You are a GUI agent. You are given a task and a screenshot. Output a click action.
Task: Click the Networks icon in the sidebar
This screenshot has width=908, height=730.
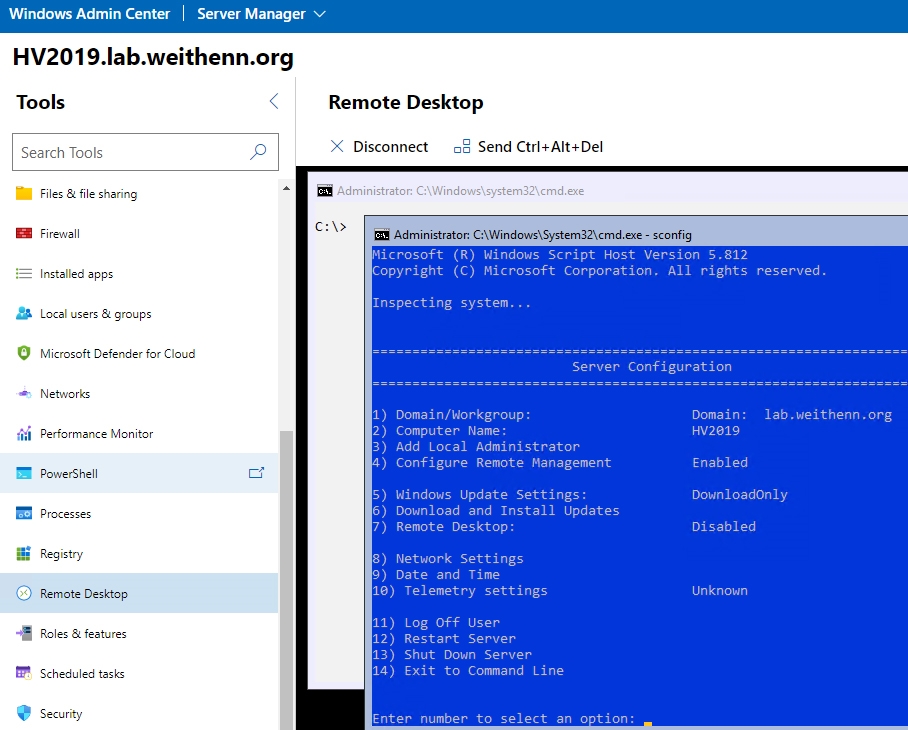tap(24, 393)
